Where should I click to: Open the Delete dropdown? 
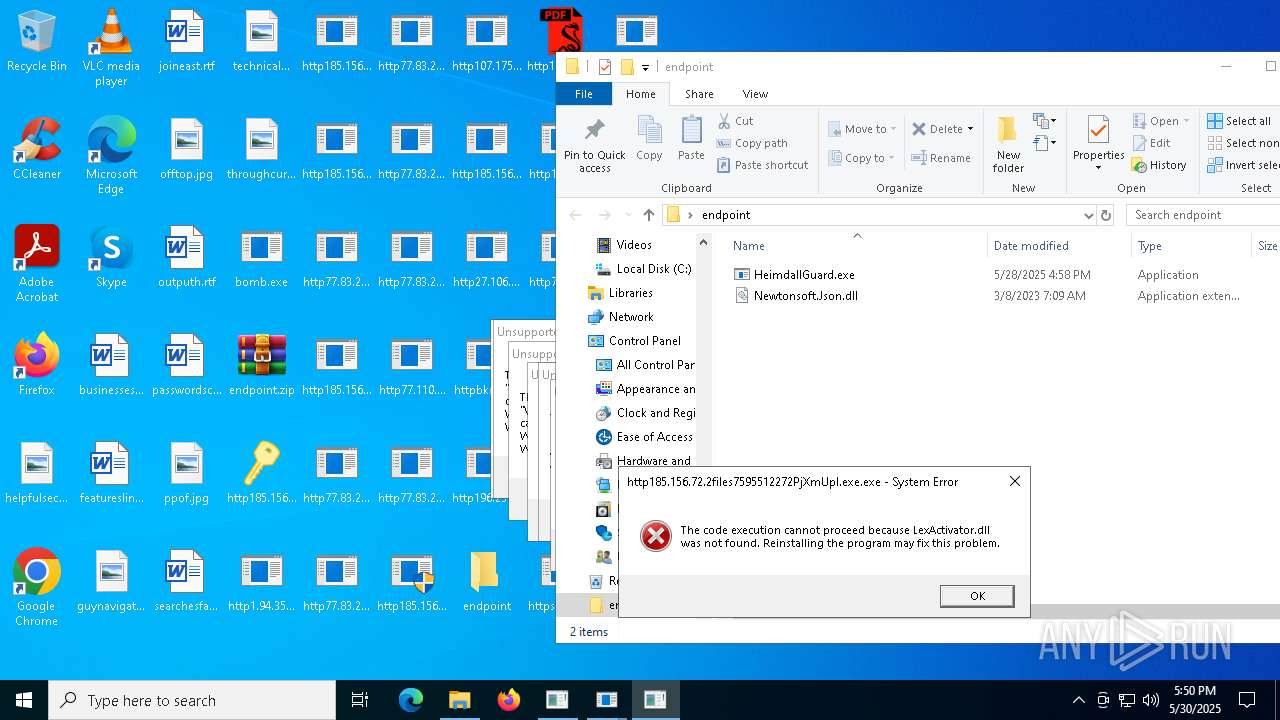(942, 129)
